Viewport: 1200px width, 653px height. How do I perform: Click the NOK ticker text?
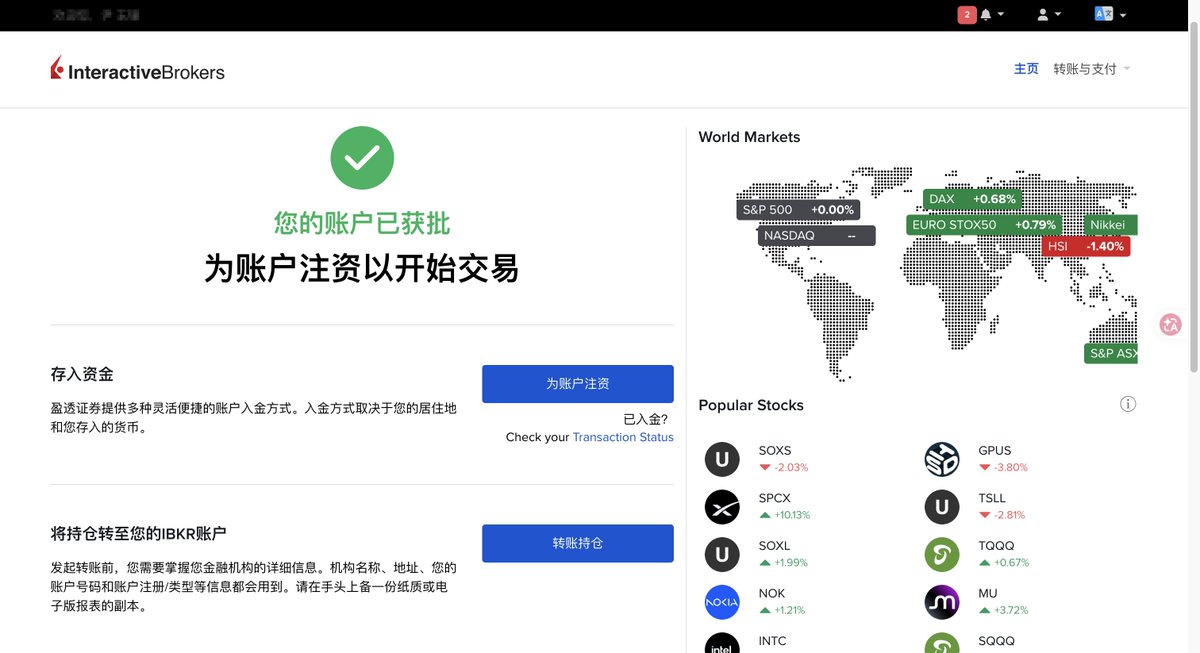click(x=772, y=593)
